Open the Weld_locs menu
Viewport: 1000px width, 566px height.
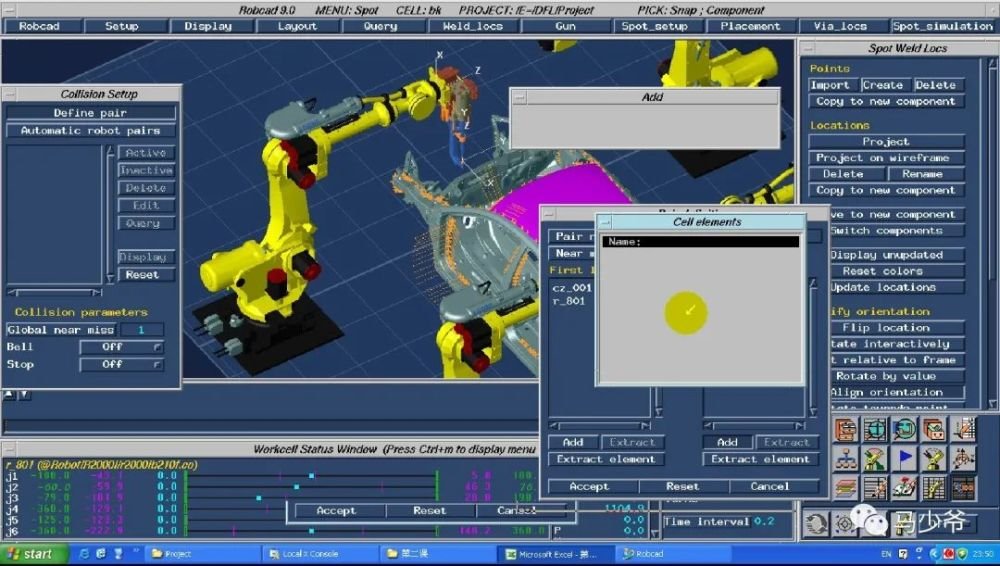pos(471,26)
